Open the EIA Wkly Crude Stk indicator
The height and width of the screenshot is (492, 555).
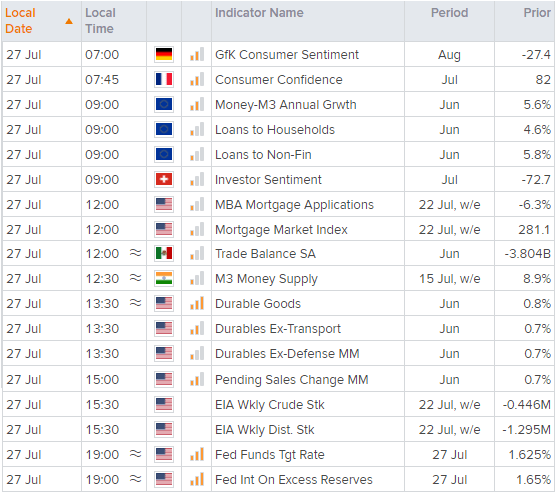click(x=269, y=405)
